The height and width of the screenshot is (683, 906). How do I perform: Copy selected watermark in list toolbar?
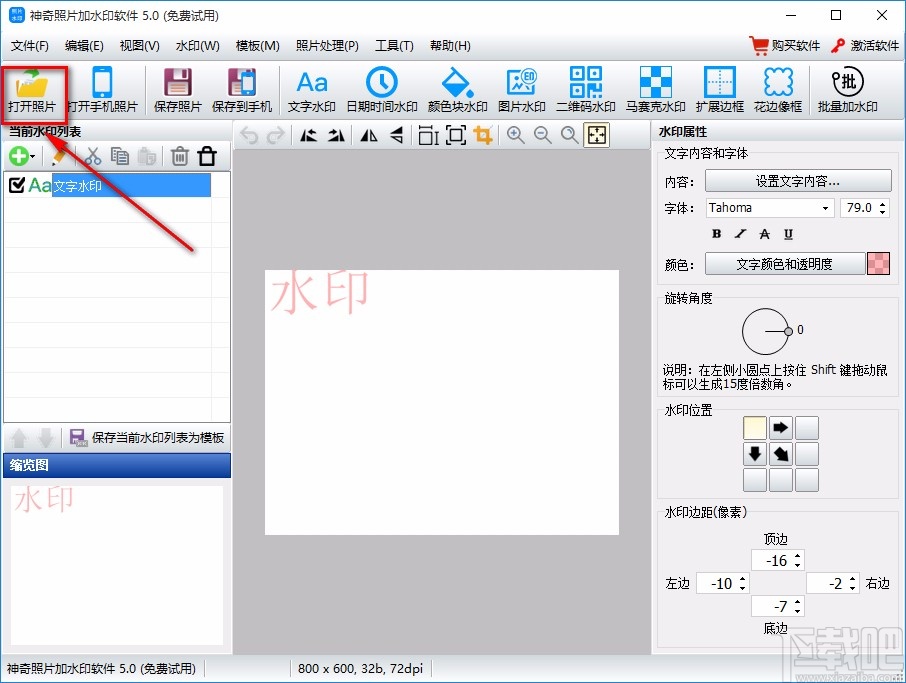(x=120, y=156)
